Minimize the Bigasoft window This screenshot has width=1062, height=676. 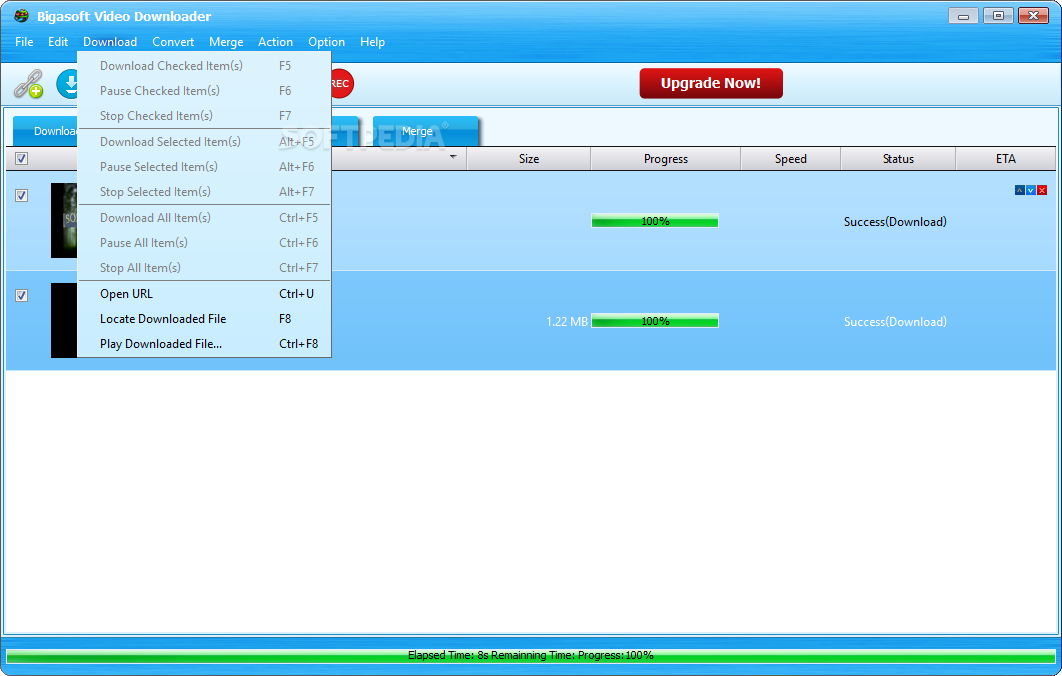962,16
